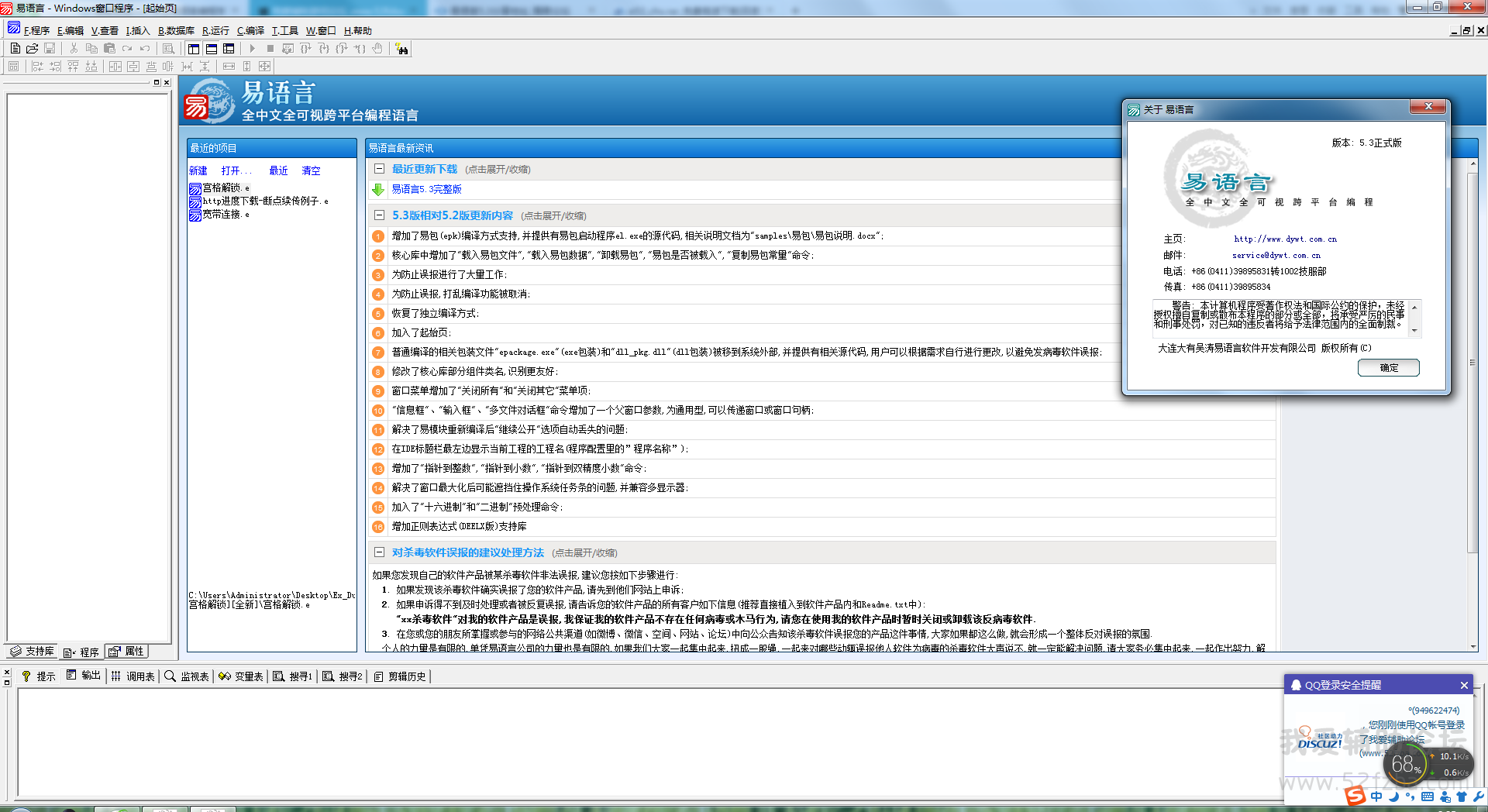Click the Find magnifier document icon
1488x812 pixels.
168,48
